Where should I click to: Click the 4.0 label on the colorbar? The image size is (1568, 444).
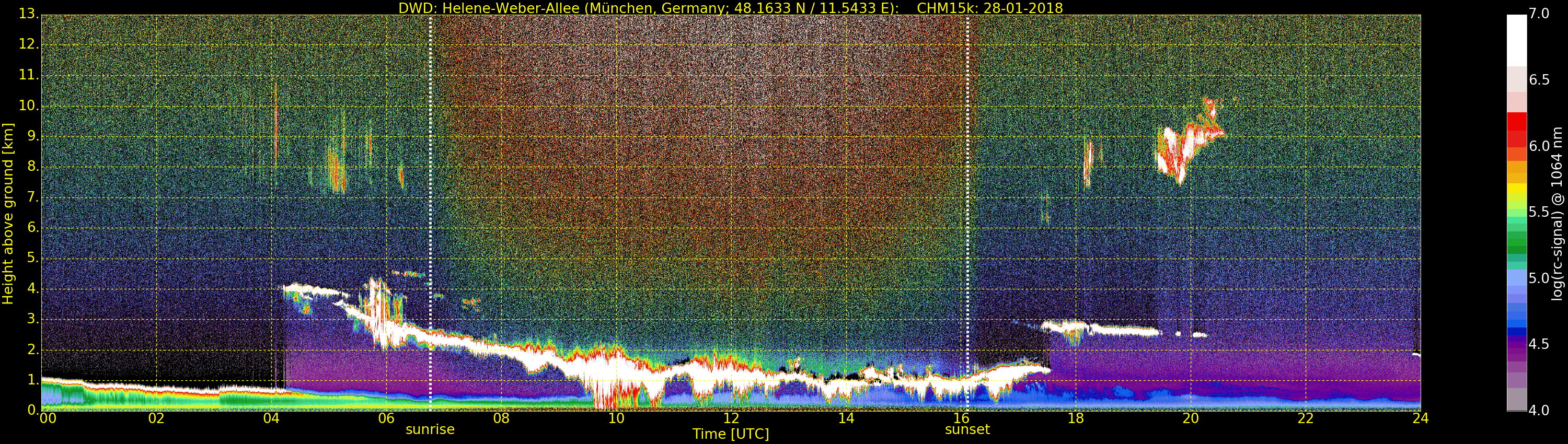[x=1539, y=411]
